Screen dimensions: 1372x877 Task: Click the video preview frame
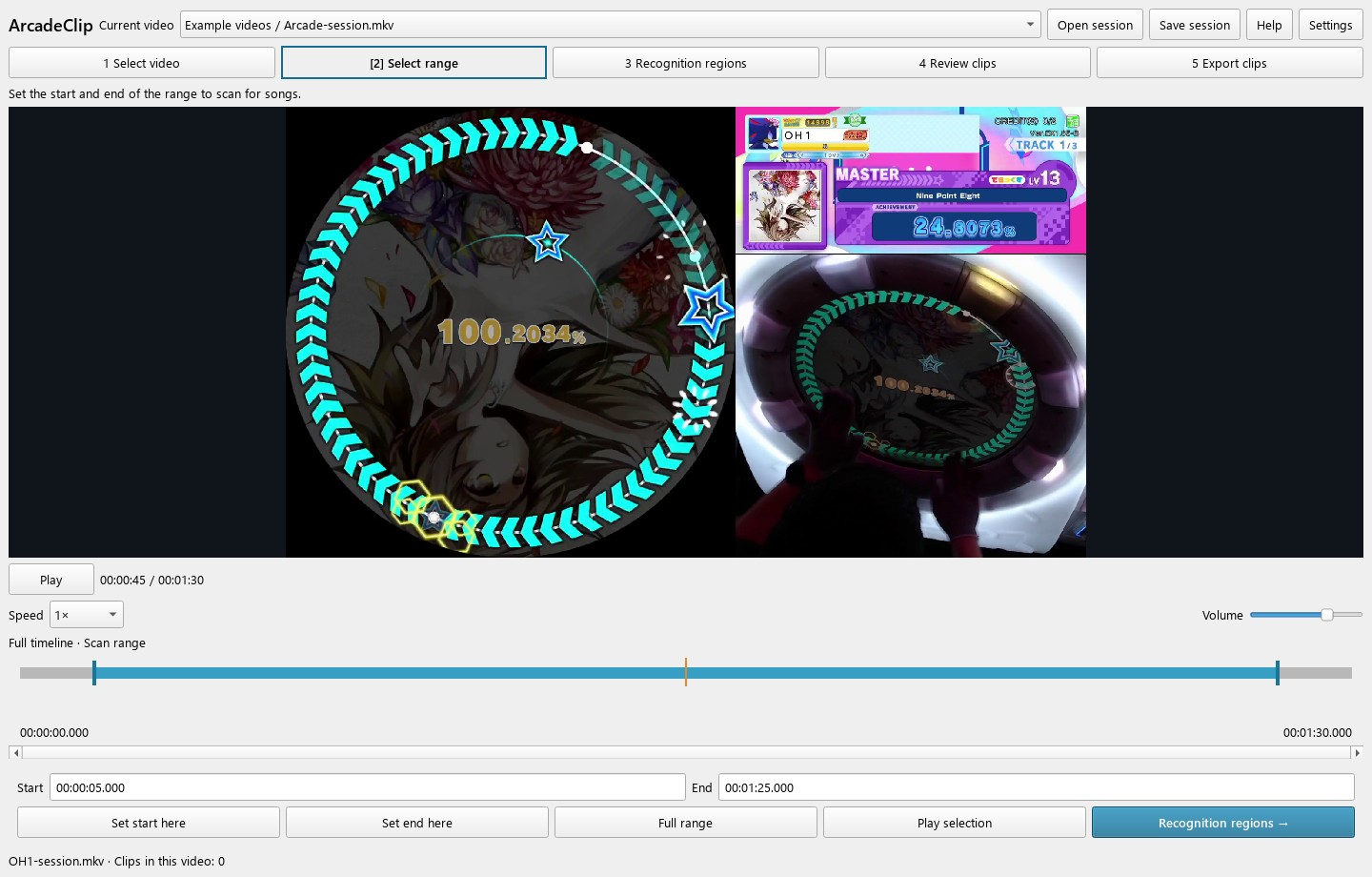pos(686,332)
